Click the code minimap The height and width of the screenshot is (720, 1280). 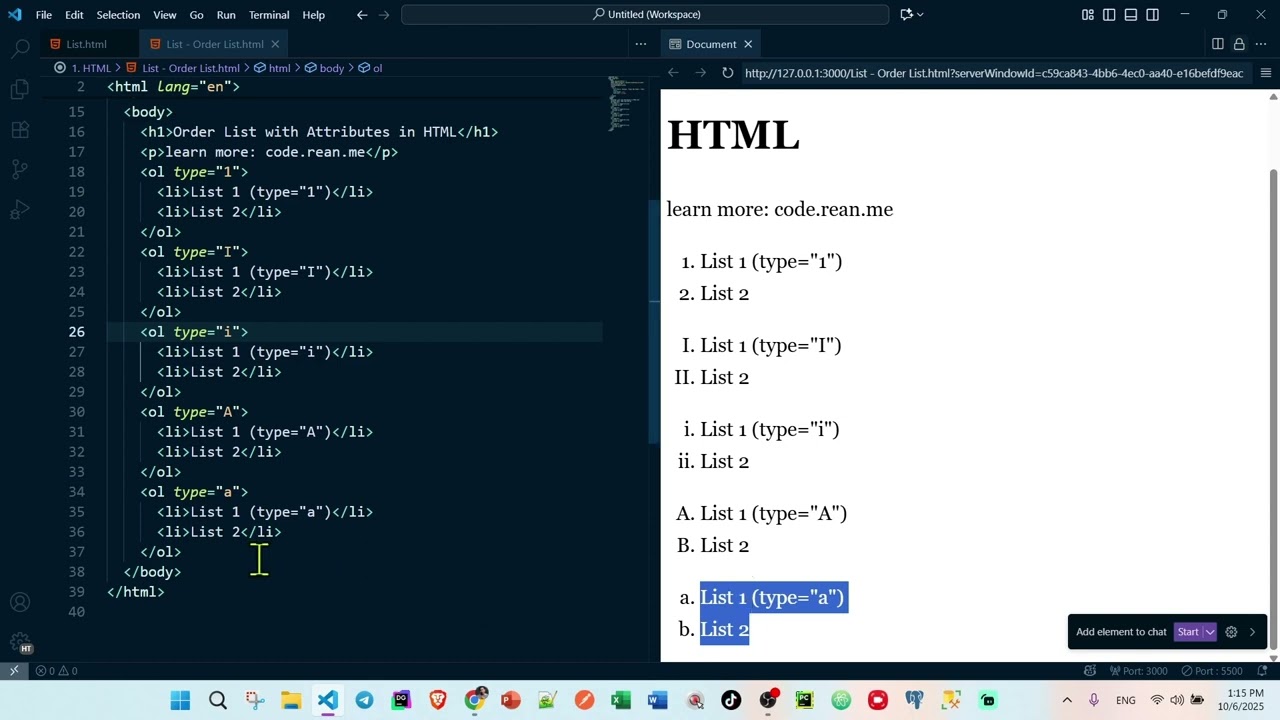coord(627,103)
